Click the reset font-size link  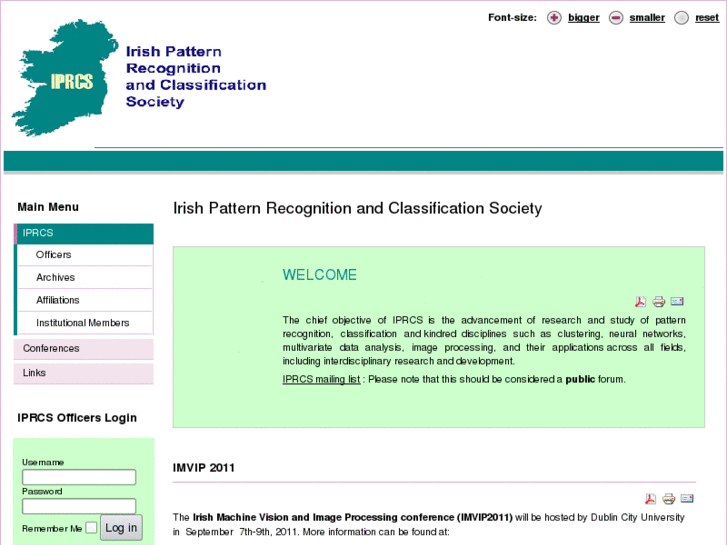707,18
